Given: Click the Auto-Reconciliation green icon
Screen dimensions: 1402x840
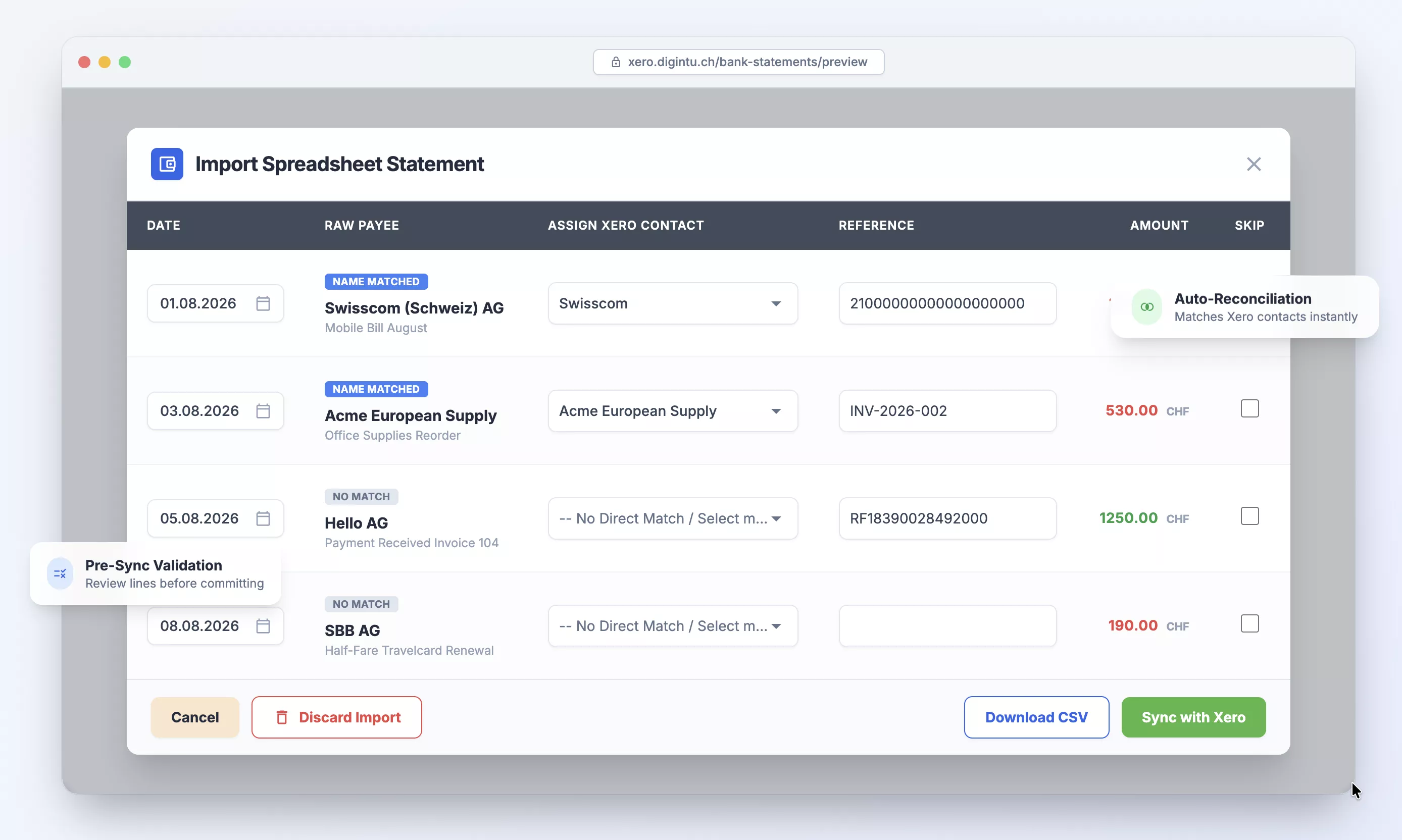Looking at the screenshot, I should coord(1146,307).
